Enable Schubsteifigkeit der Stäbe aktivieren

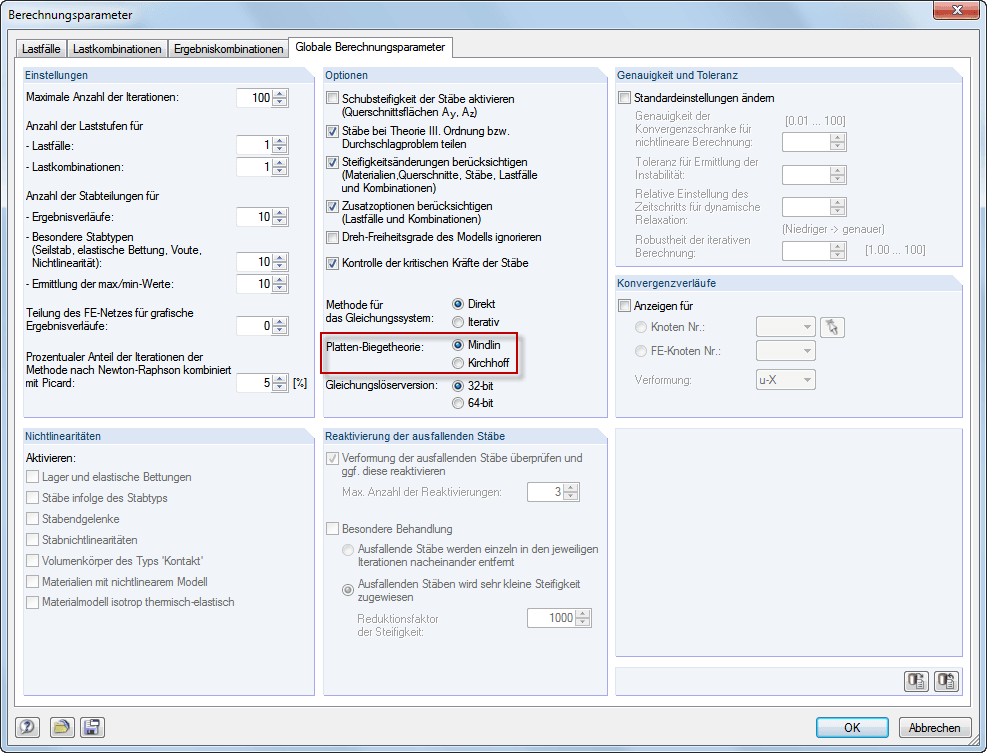pos(334,98)
